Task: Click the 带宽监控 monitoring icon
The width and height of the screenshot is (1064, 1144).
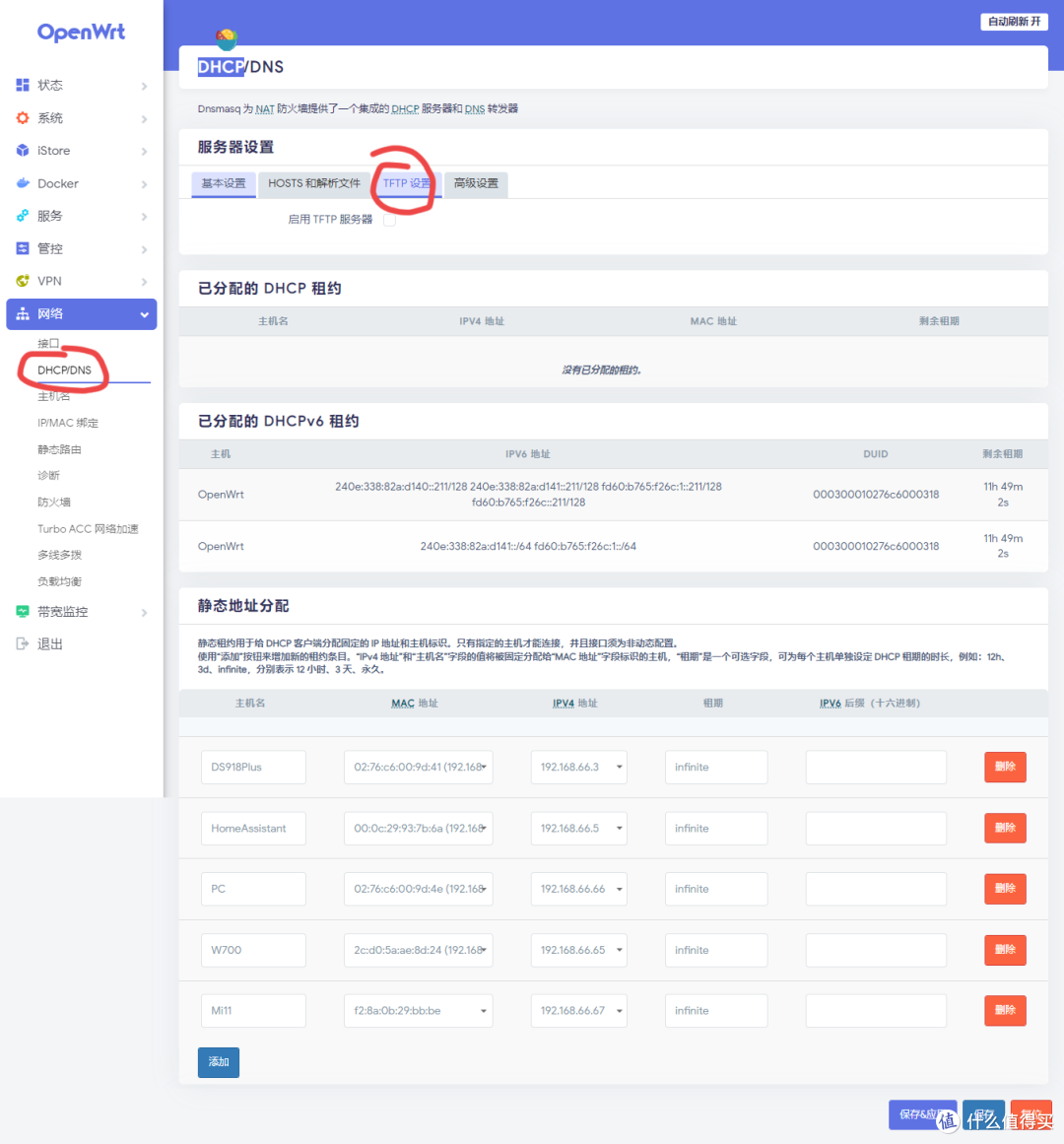Action: (x=22, y=611)
